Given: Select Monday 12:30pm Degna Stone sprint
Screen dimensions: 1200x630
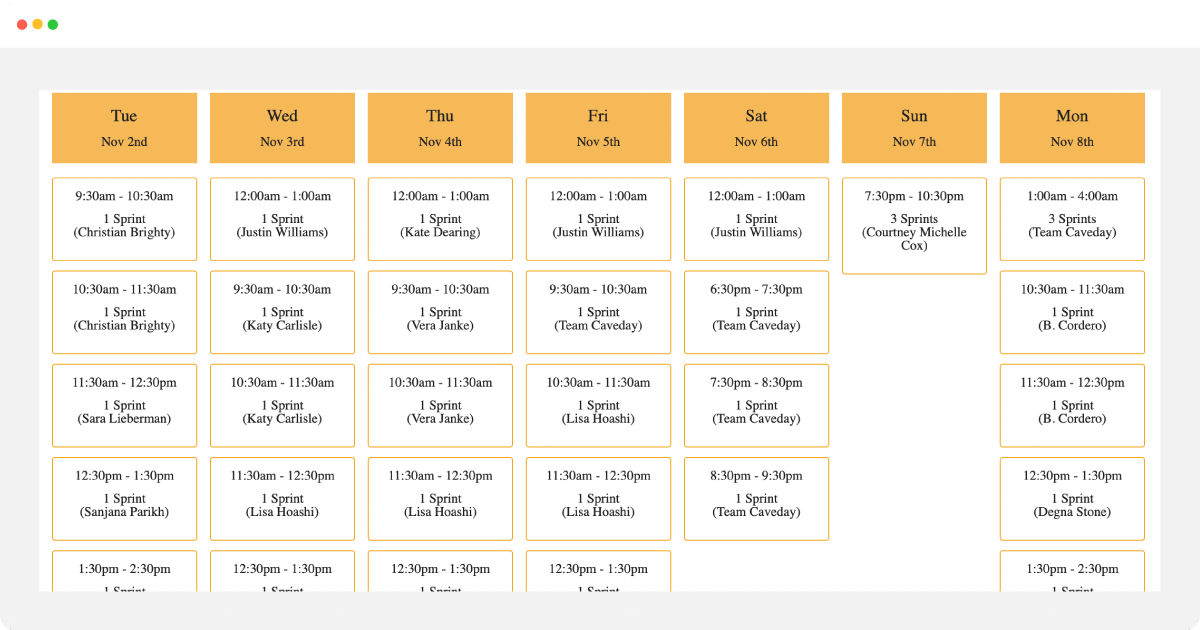Looking at the screenshot, I should 1072,498.
